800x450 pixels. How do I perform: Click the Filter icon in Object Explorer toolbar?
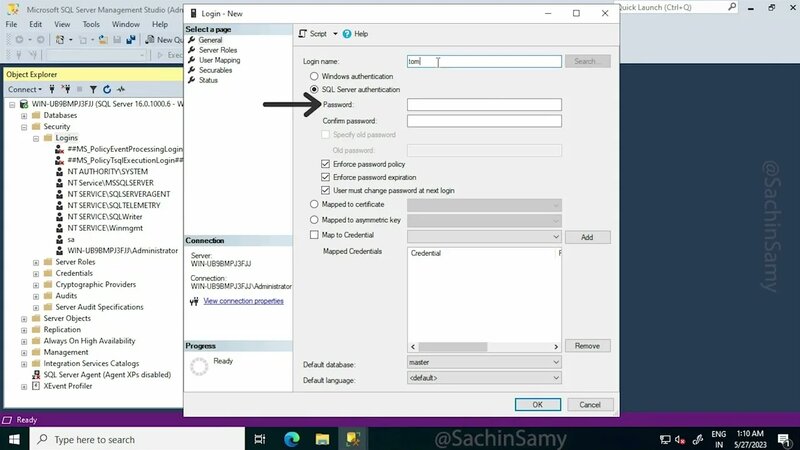[x=93, y=89]
